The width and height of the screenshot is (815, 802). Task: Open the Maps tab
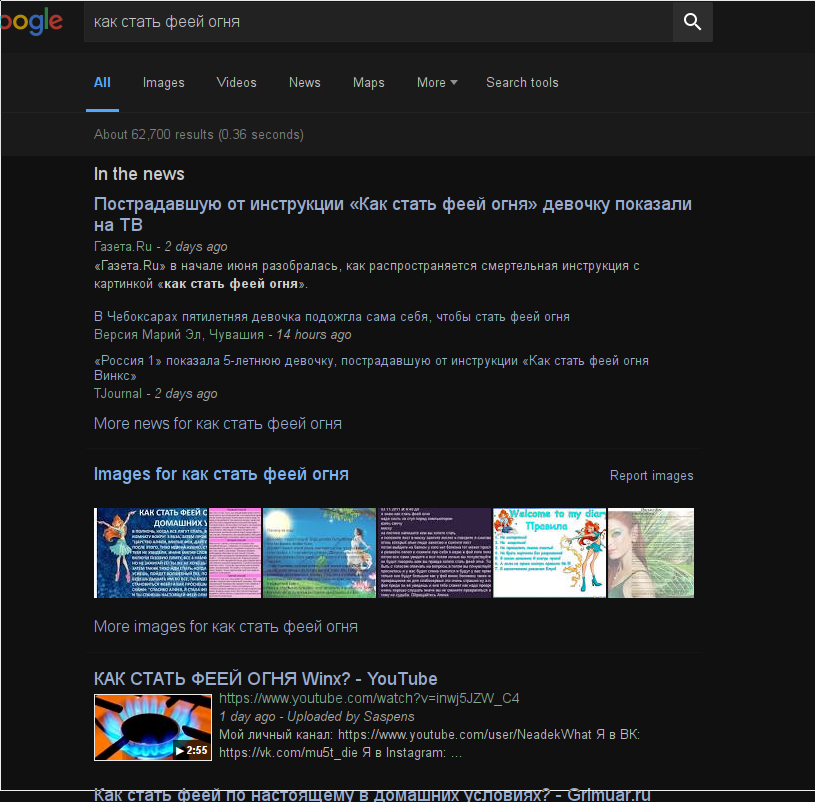pos(369,83)
